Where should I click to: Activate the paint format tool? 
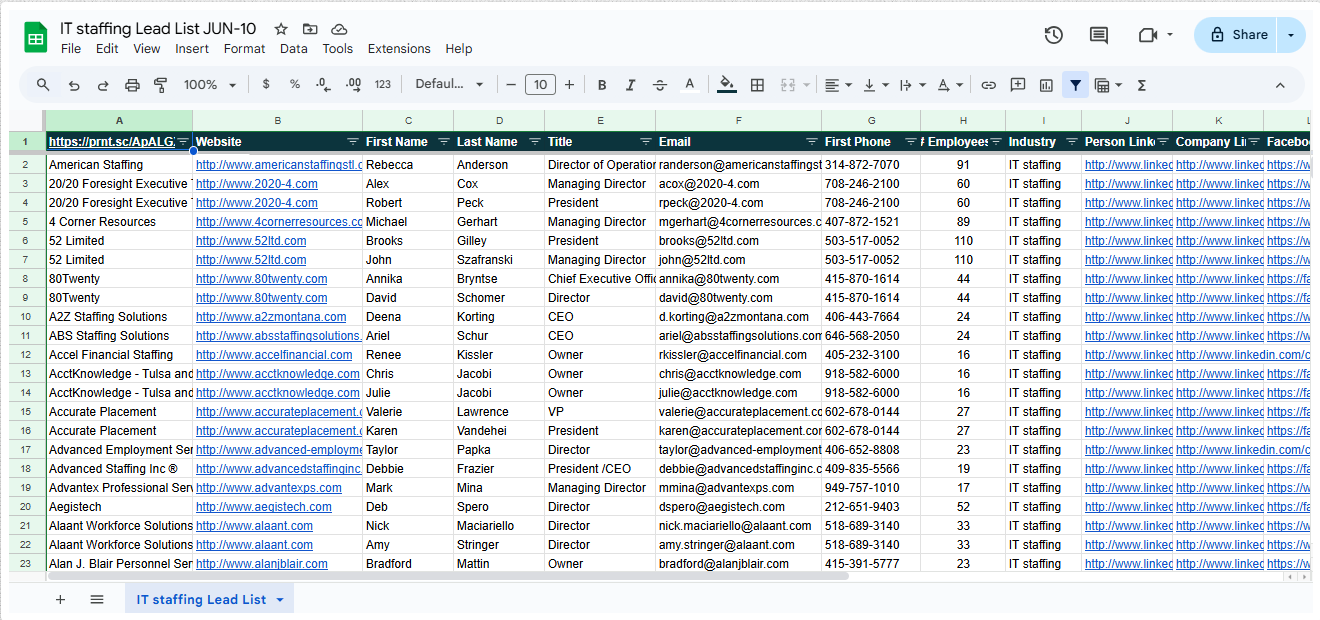point(161,85)
